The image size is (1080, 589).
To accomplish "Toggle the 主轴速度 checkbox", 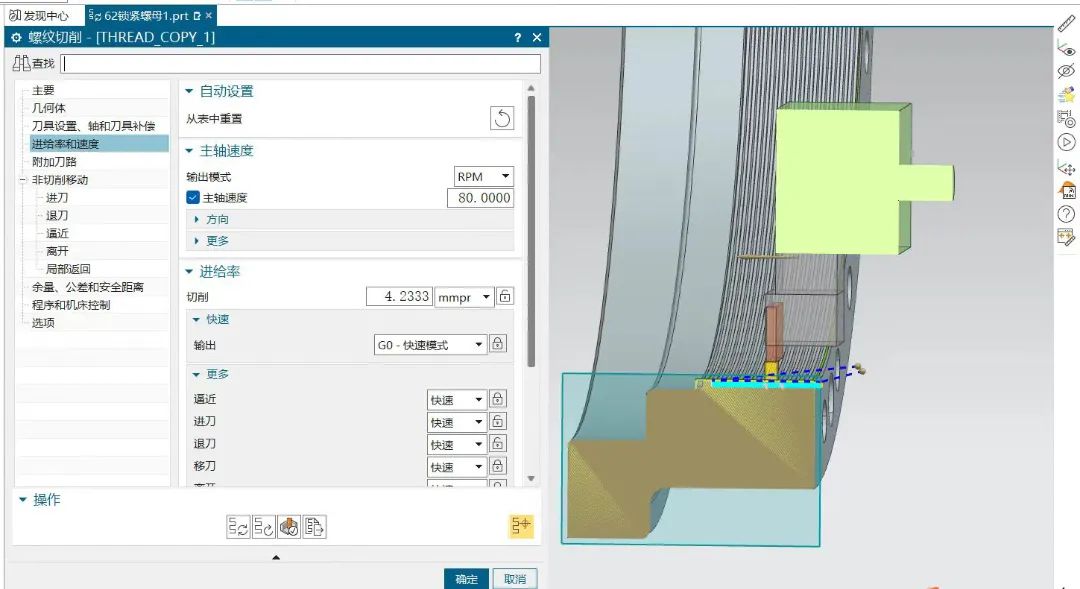I will pyautogui.click(x=193, y=198).
